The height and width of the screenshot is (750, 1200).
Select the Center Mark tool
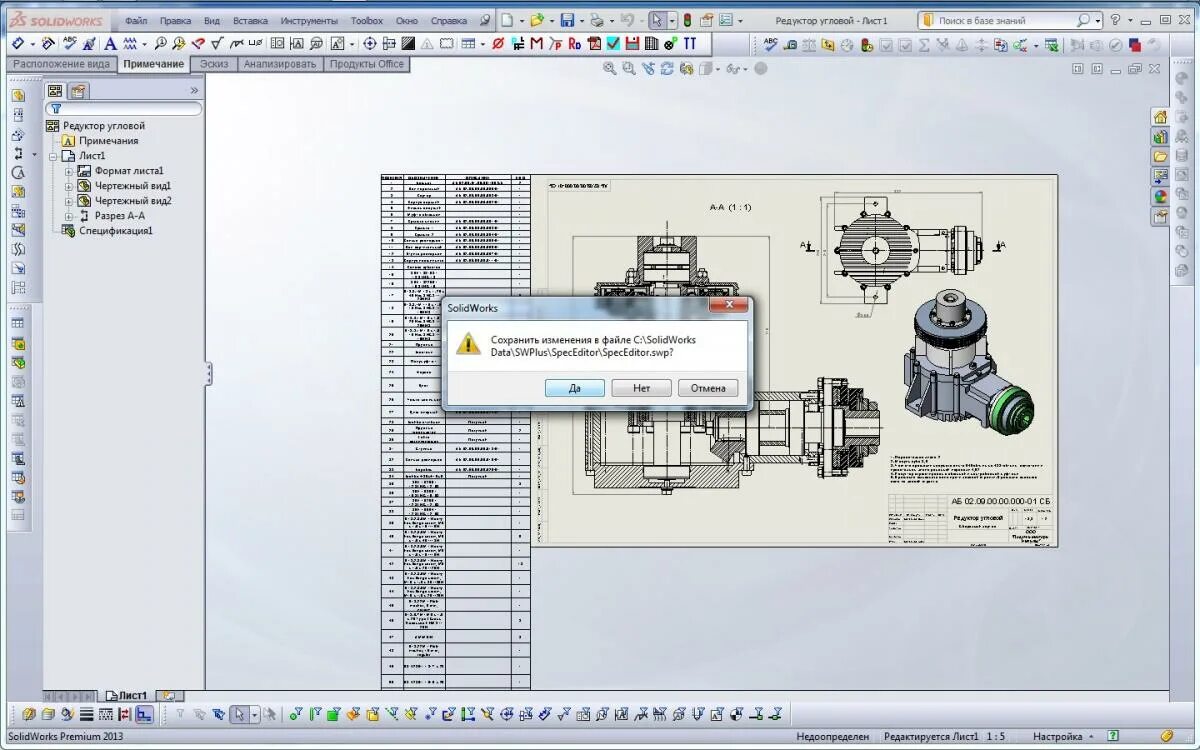click(x=369, y=44)
